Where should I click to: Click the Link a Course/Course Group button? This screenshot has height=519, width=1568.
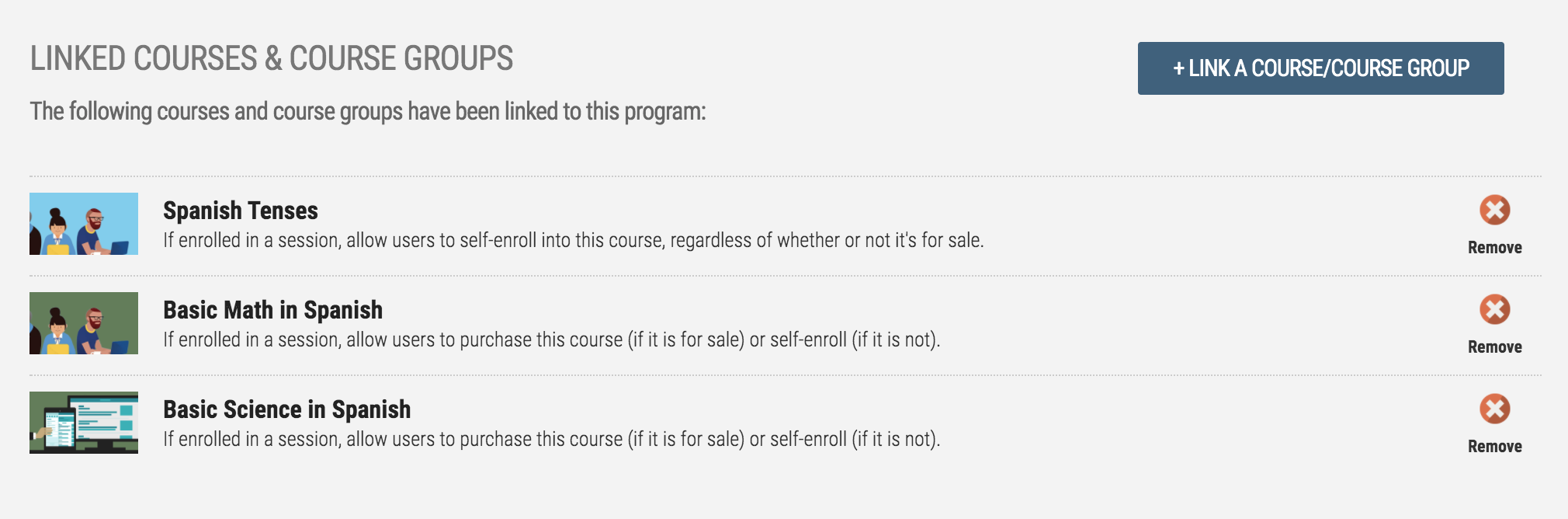tap(1320, 68)
